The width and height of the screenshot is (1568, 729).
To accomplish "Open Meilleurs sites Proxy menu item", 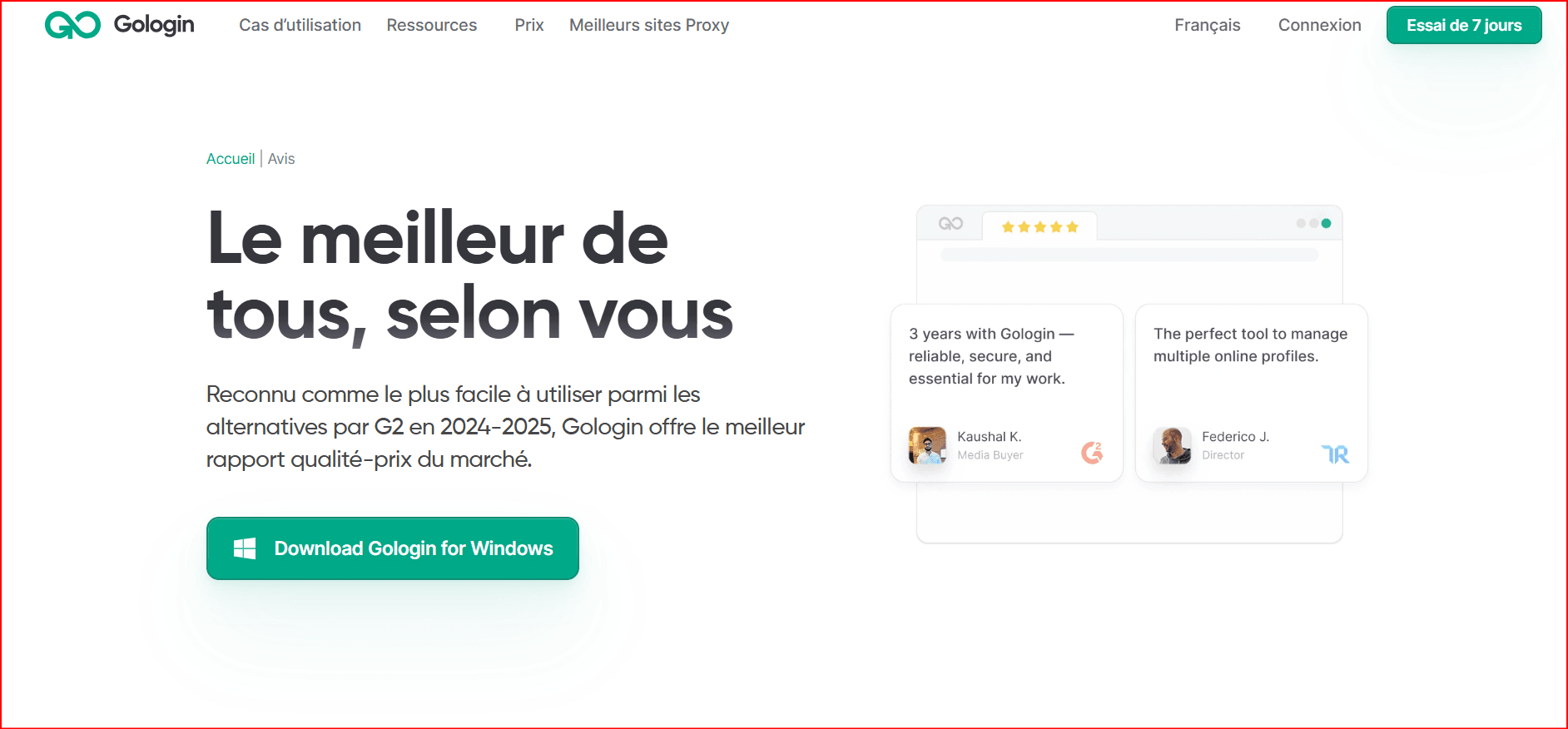I will click(x=649, y=25).
